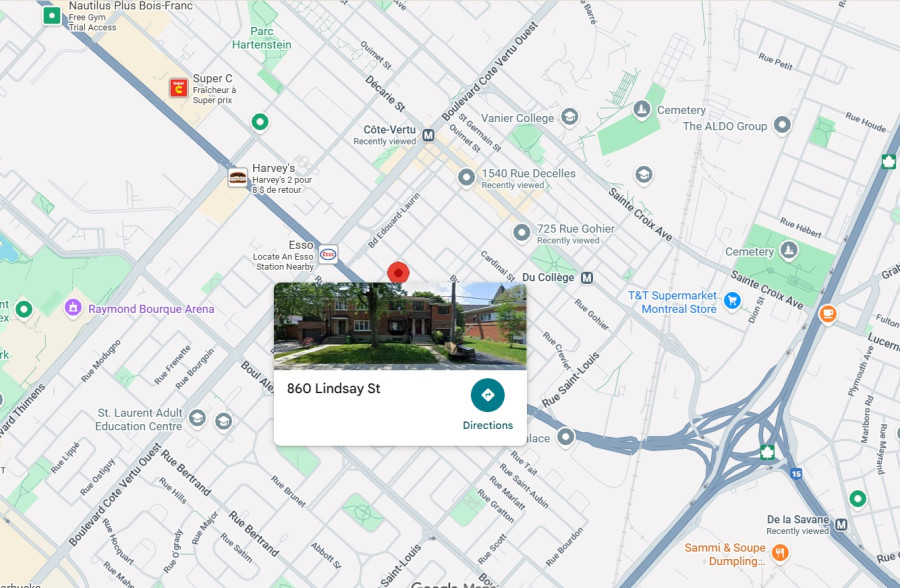Open the St. Laurent Adult Education Centre marker
This screenshot has width=900, height=588.
pyautogui.click(x=197, y=418)
